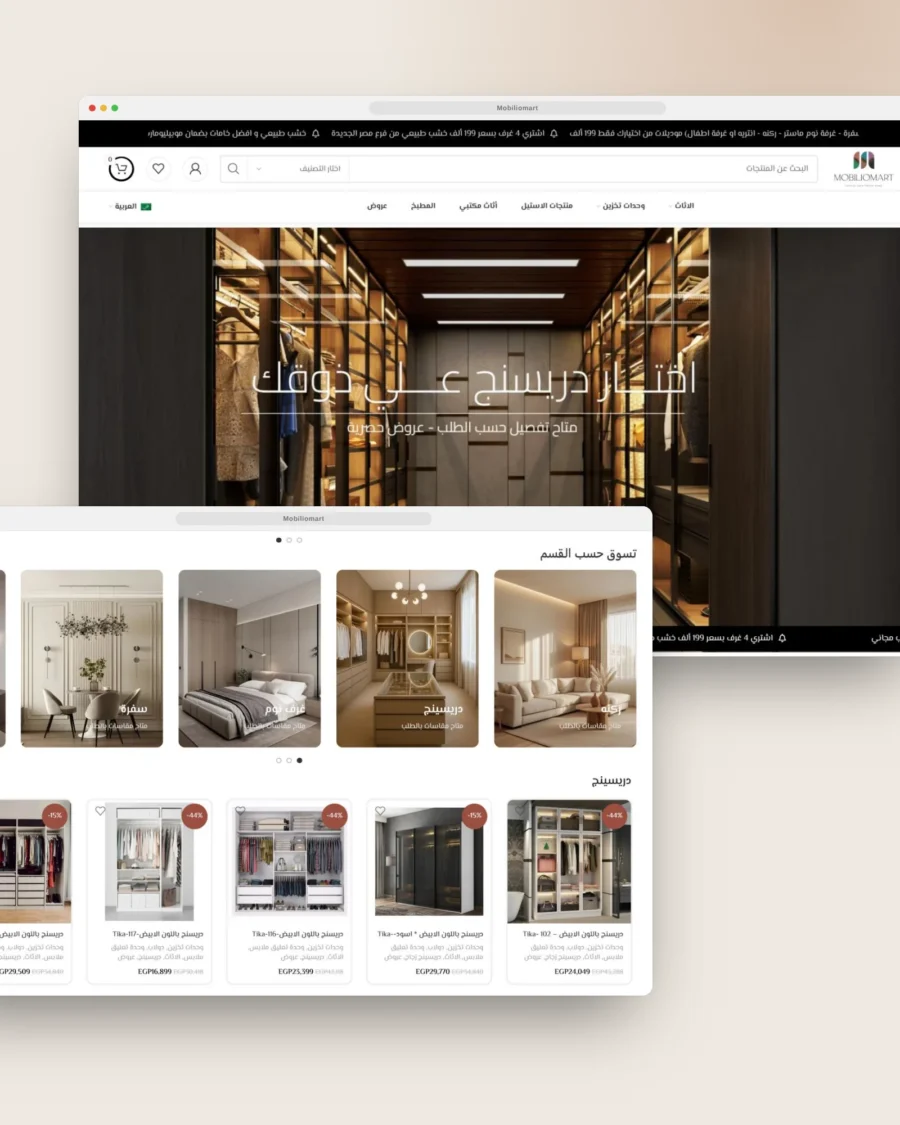Click the EGP24,049 price

tap(572, 971)
